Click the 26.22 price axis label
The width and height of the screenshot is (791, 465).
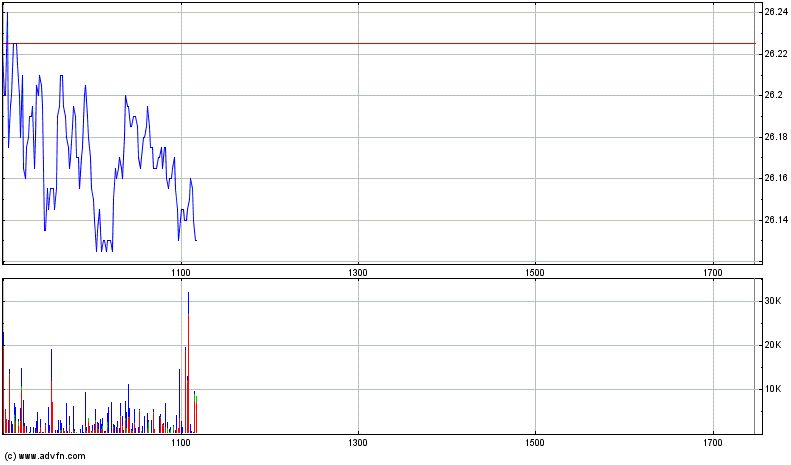point(775,54)
